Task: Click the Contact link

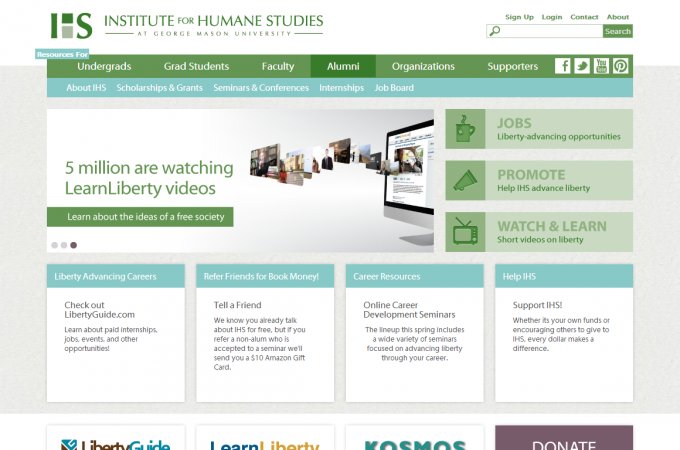Action: pyautogui.click(x=584, y=17)
